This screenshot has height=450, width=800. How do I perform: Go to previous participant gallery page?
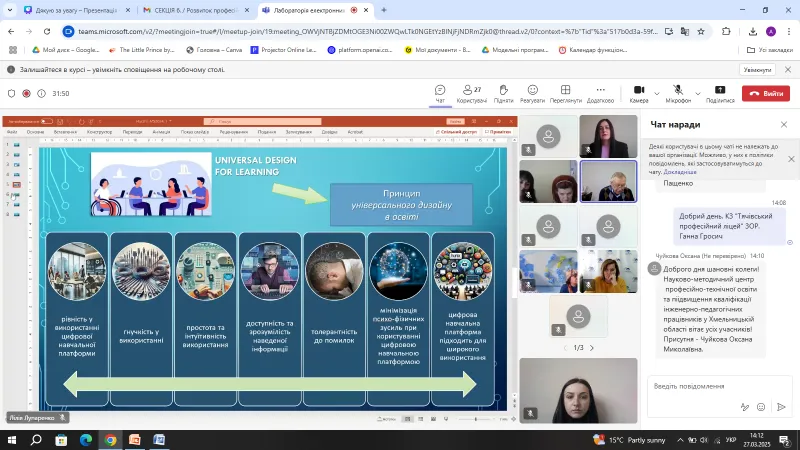click(565, 348)
